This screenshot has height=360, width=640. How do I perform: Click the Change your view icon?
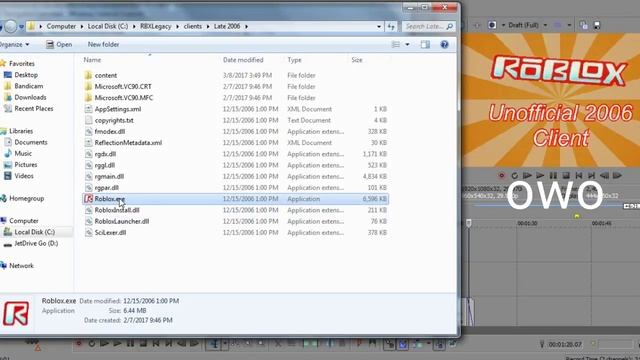(x=396, y=44)
